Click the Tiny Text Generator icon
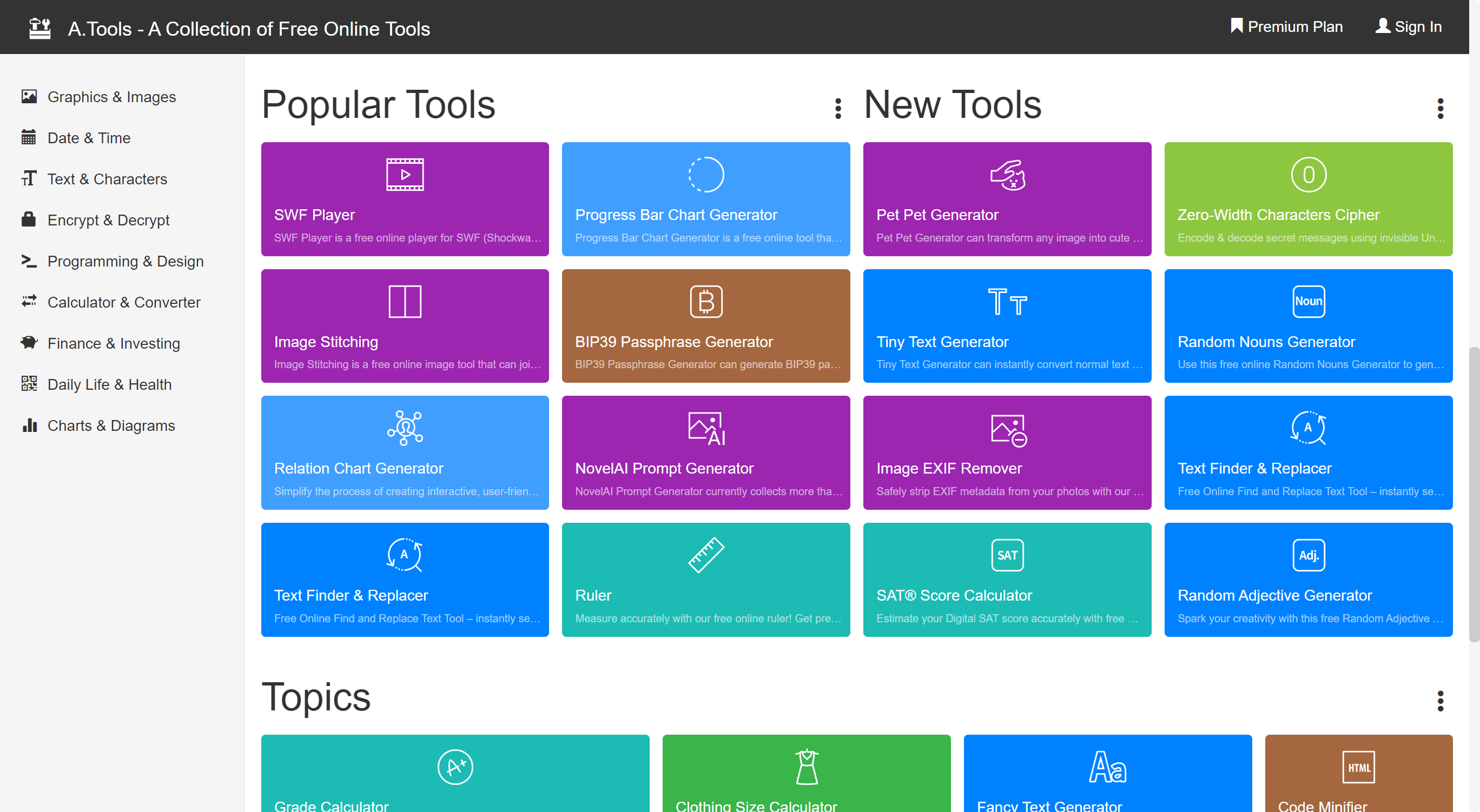The height and width of the screenshot is (812, 1480). [1007, 301]
